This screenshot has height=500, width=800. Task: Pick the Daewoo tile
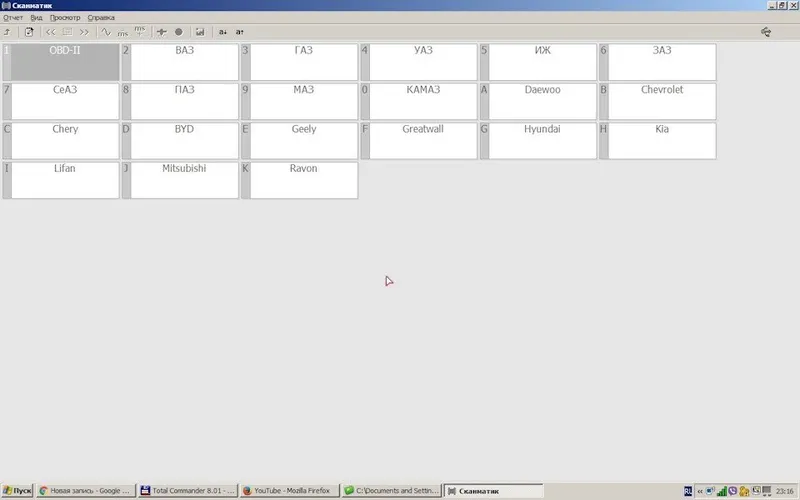coord(538,102)
